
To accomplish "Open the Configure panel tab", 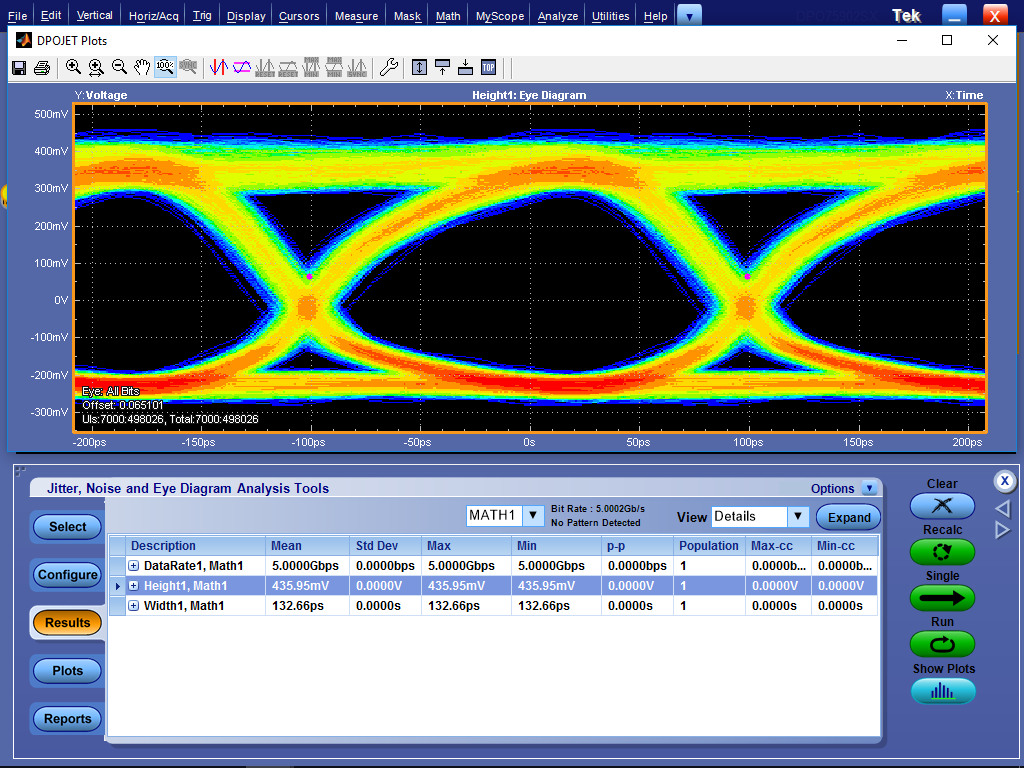I will pos(67,575).
